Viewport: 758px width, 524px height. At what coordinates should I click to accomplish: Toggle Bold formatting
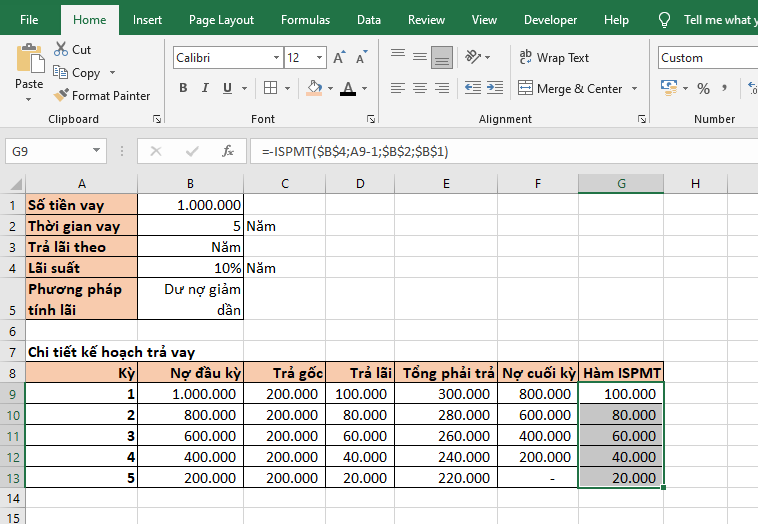click(183, 88)
